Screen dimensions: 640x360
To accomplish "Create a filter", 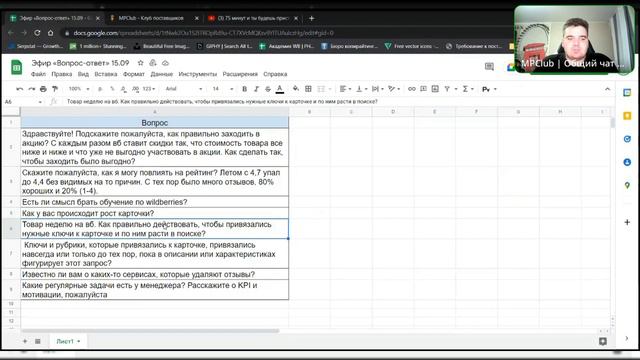I will click(x=447, y=89).
